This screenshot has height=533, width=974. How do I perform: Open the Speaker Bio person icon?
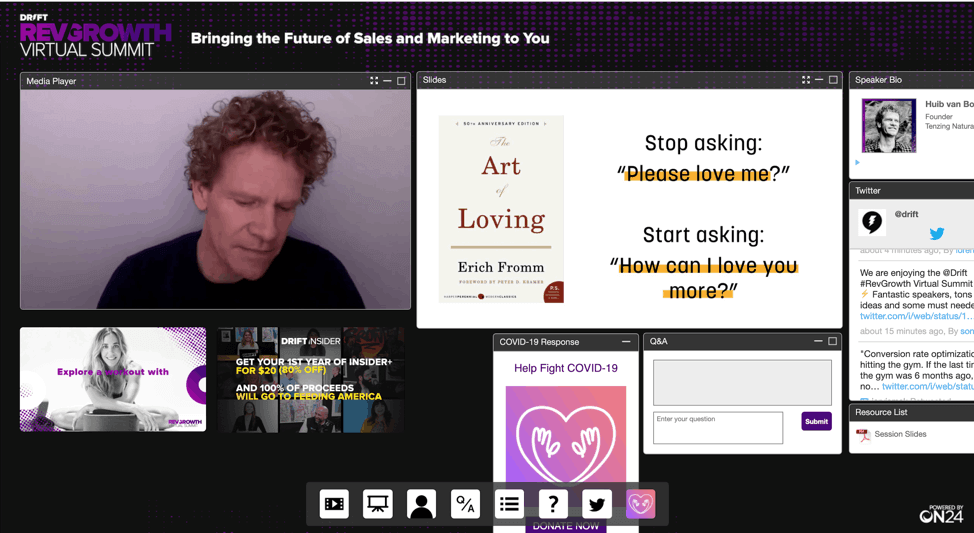coord(422,505)
